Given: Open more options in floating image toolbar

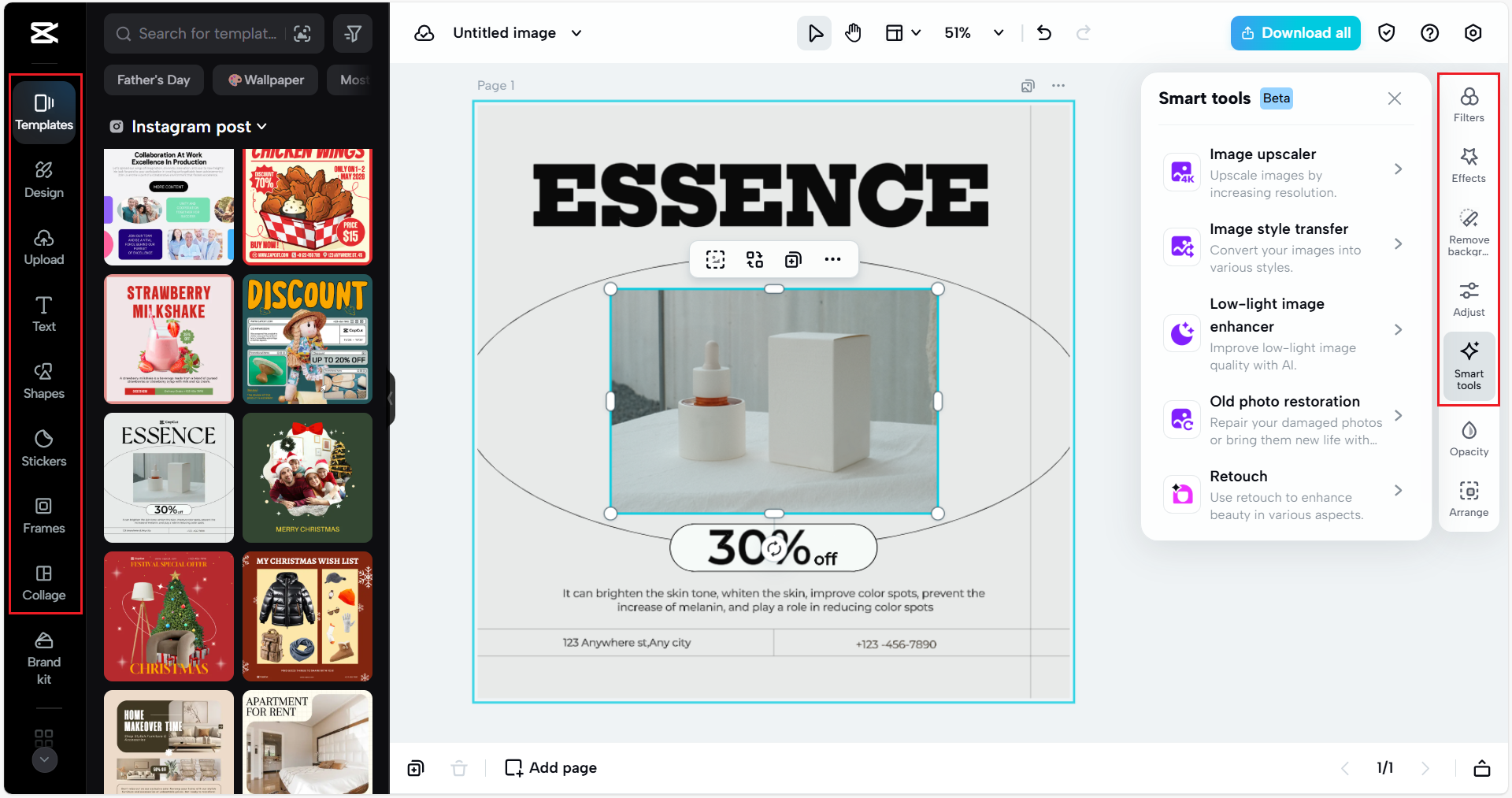Looking at the screenshot, I should coord(832,260).
